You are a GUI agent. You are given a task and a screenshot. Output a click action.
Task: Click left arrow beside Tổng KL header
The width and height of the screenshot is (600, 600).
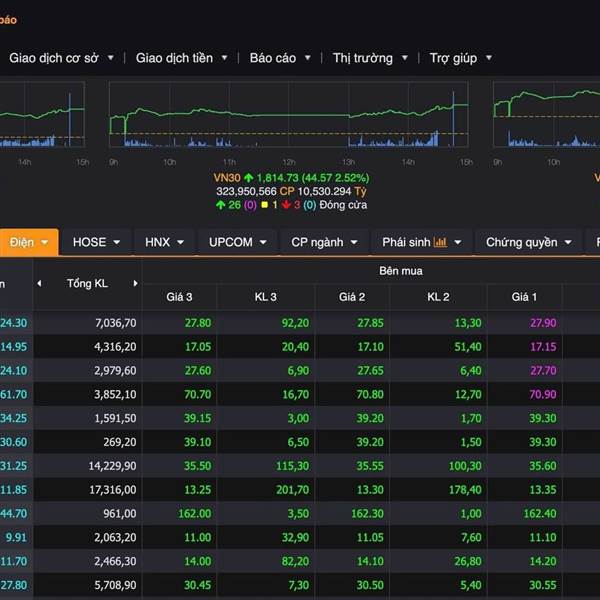(x=40, y=283)
